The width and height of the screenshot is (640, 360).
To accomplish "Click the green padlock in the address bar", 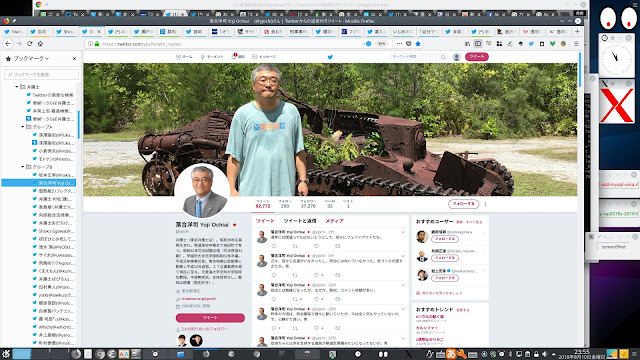I will pyautogui.click(x=97, y=44).
